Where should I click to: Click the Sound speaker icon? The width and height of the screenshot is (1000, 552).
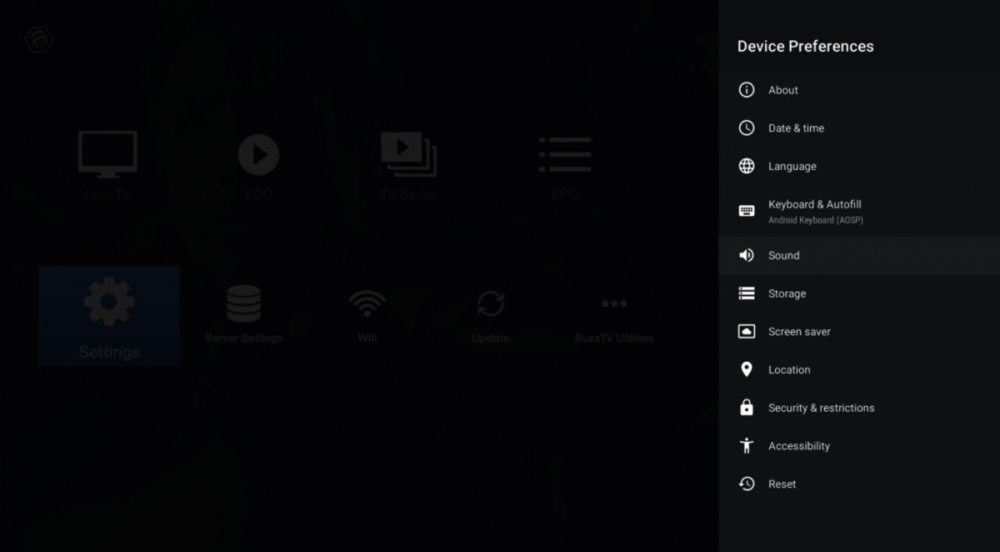pyautogui.click(x=746, y=256)
